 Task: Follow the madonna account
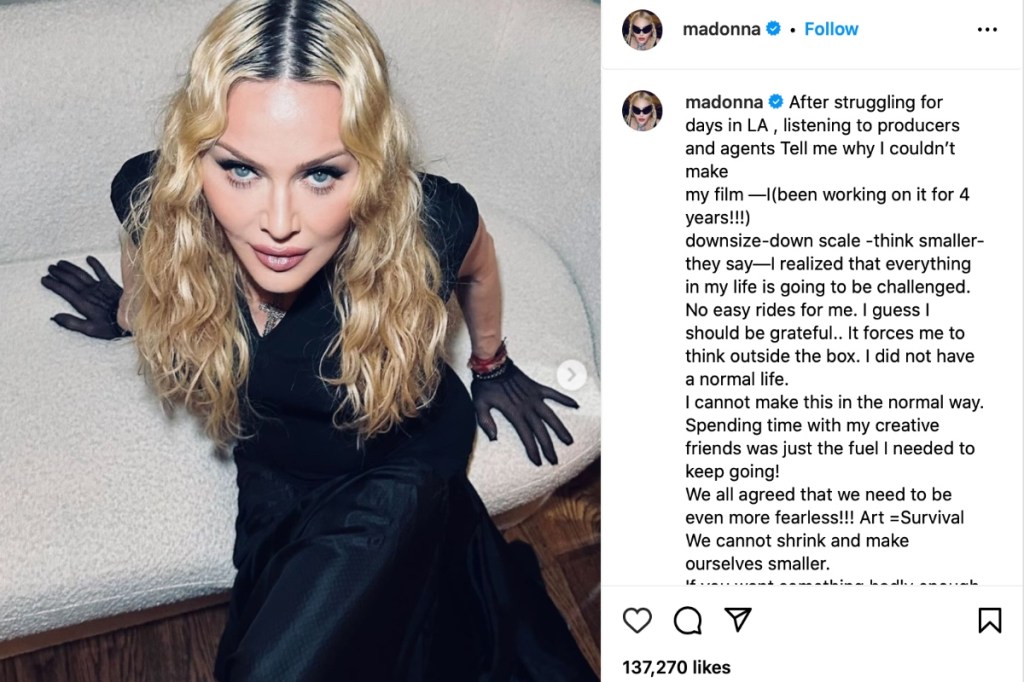pyautogui.click(x=831, y=29)
